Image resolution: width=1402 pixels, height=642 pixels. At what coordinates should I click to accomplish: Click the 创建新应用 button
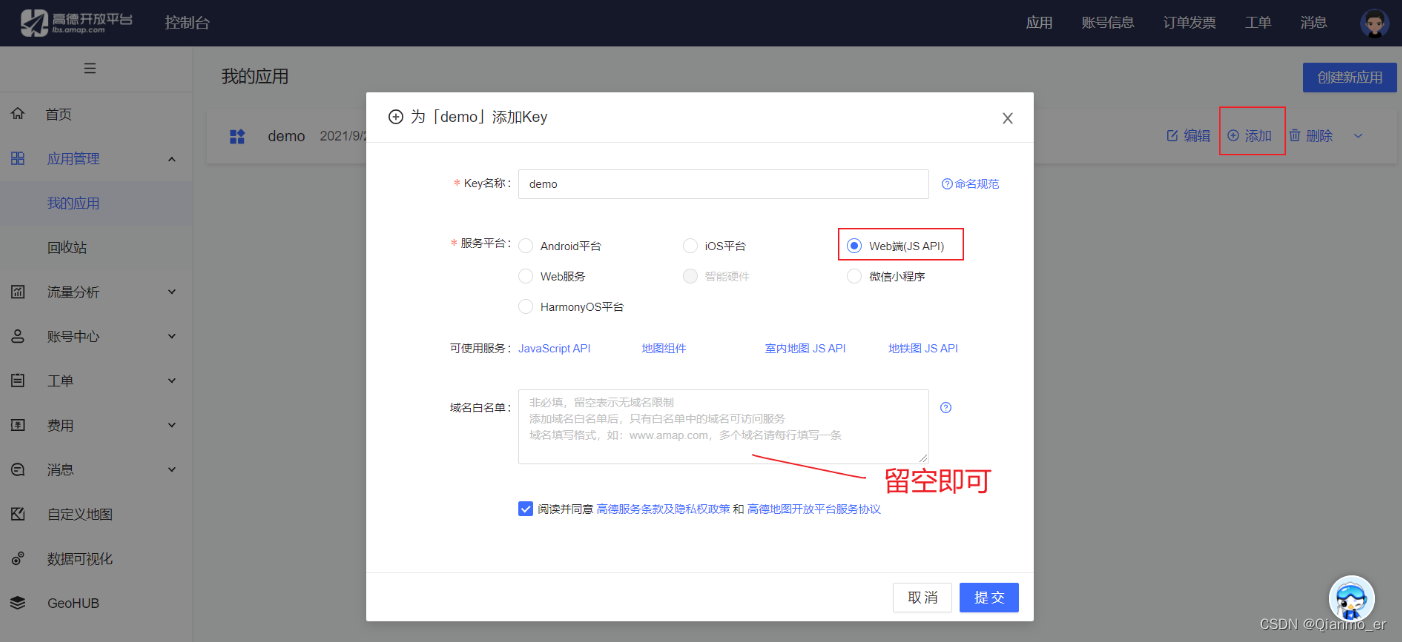1350,77
